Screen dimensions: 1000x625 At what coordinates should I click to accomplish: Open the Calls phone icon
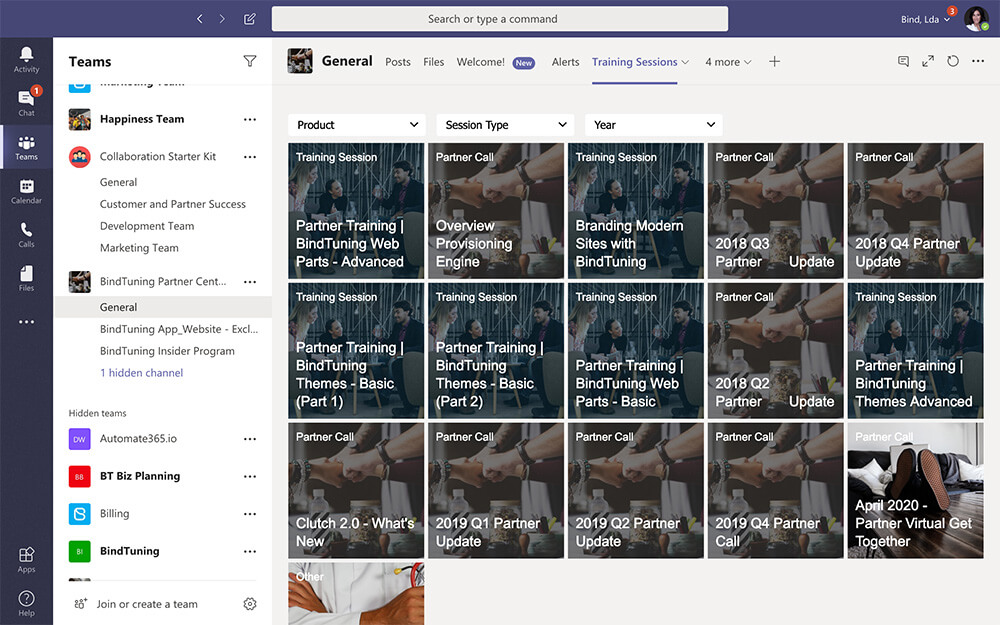26,234
